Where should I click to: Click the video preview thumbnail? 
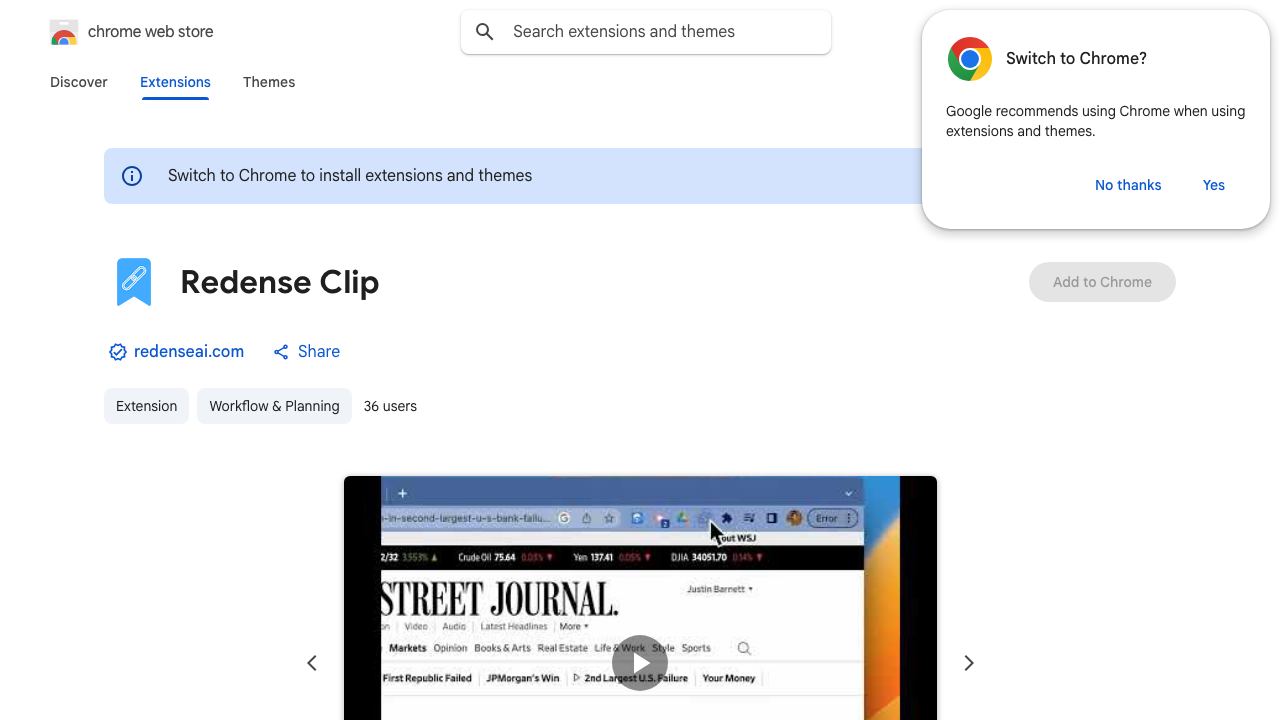click(640, 598)
